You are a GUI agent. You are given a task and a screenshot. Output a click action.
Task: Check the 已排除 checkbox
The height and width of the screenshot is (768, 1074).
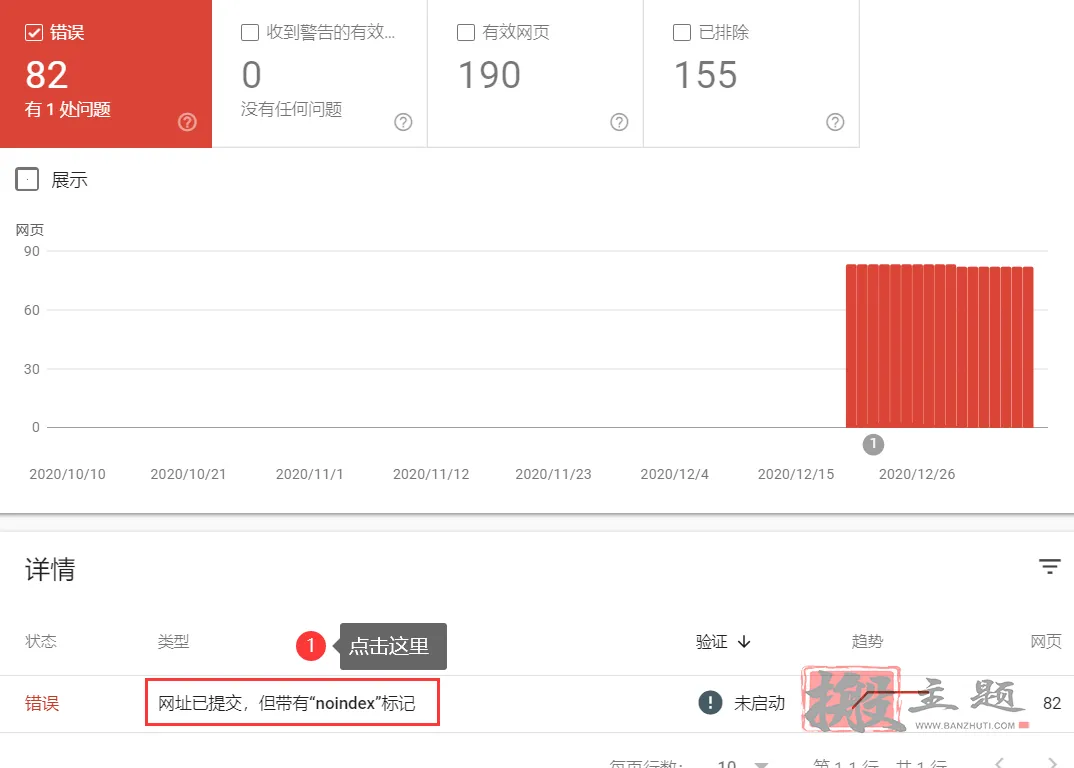pos(682,32)
